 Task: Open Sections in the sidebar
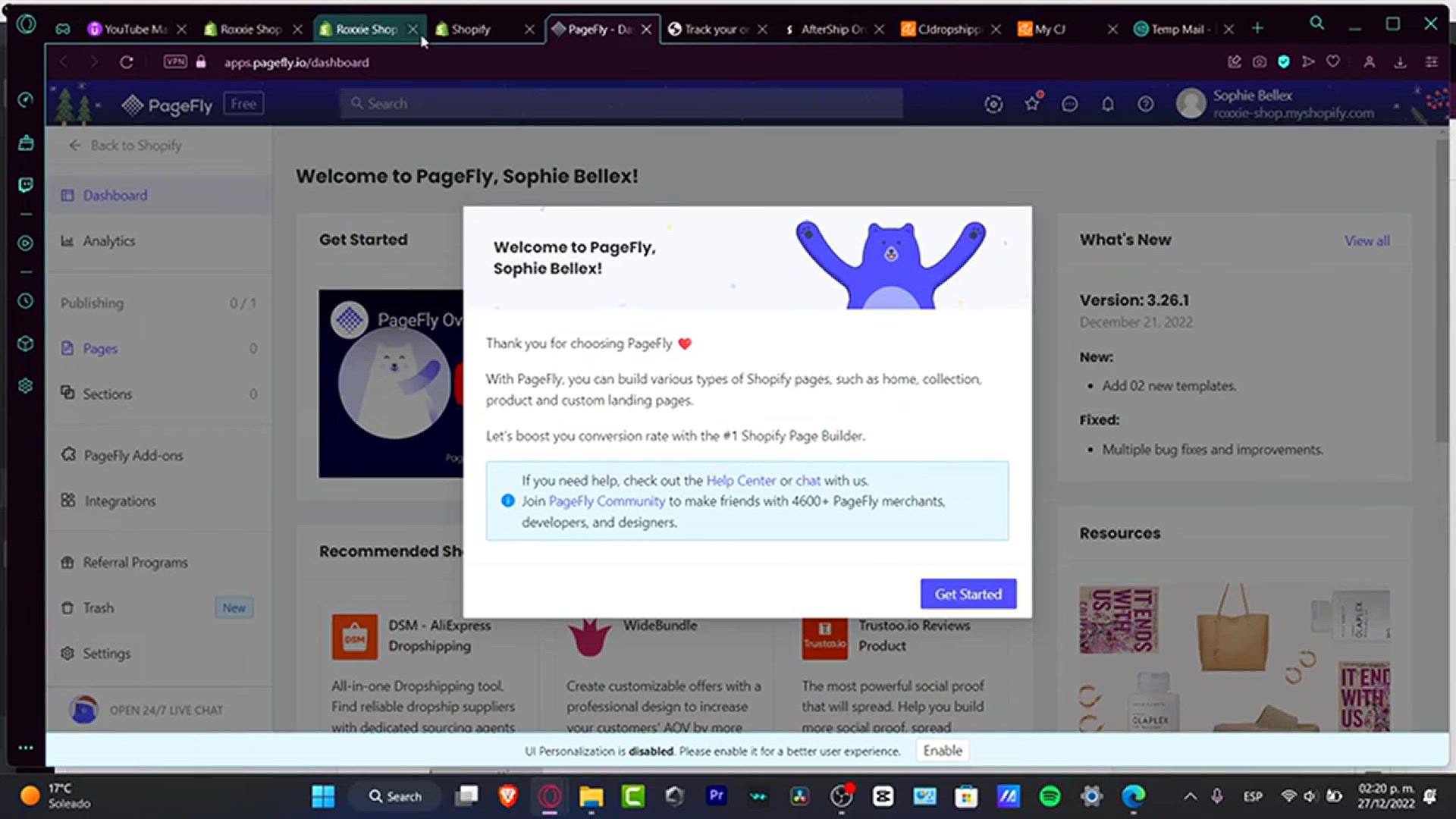[159, 394]
